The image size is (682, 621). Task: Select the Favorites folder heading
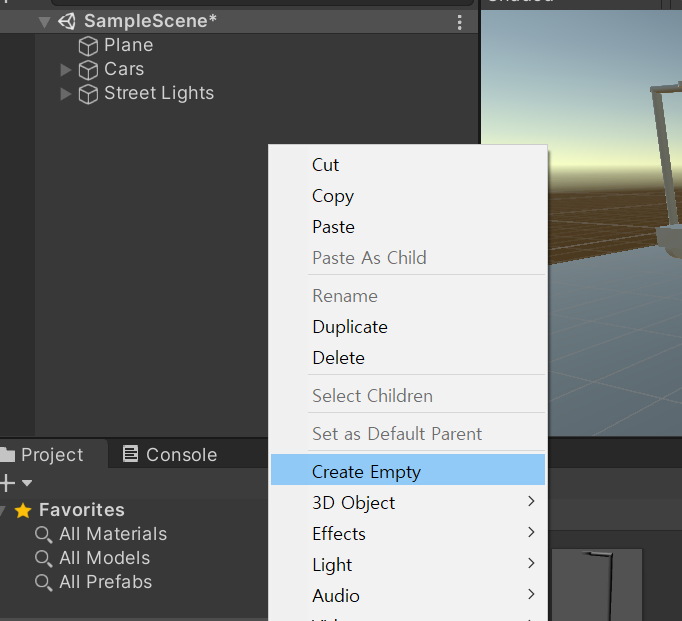click(82, 510)
